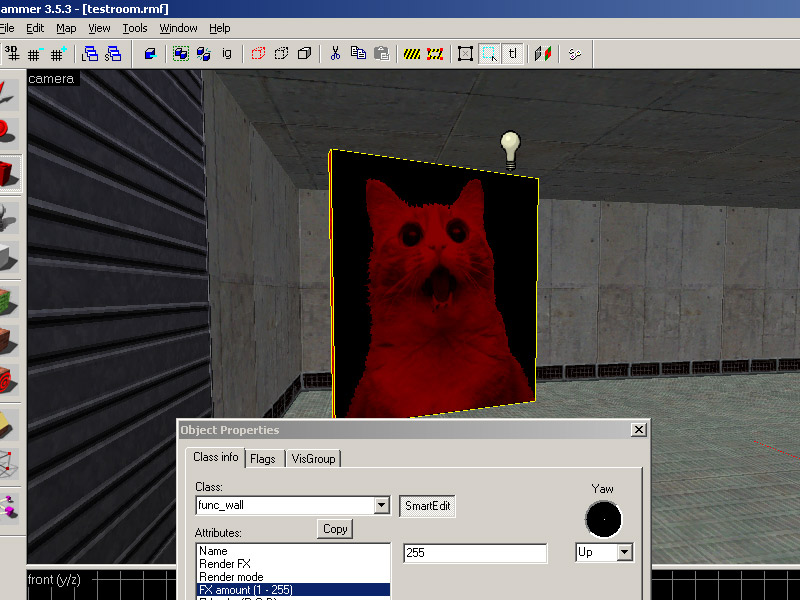Show all hidden objects icon
This screenshot has height=600, width=800.
click(x=304, y=53)
